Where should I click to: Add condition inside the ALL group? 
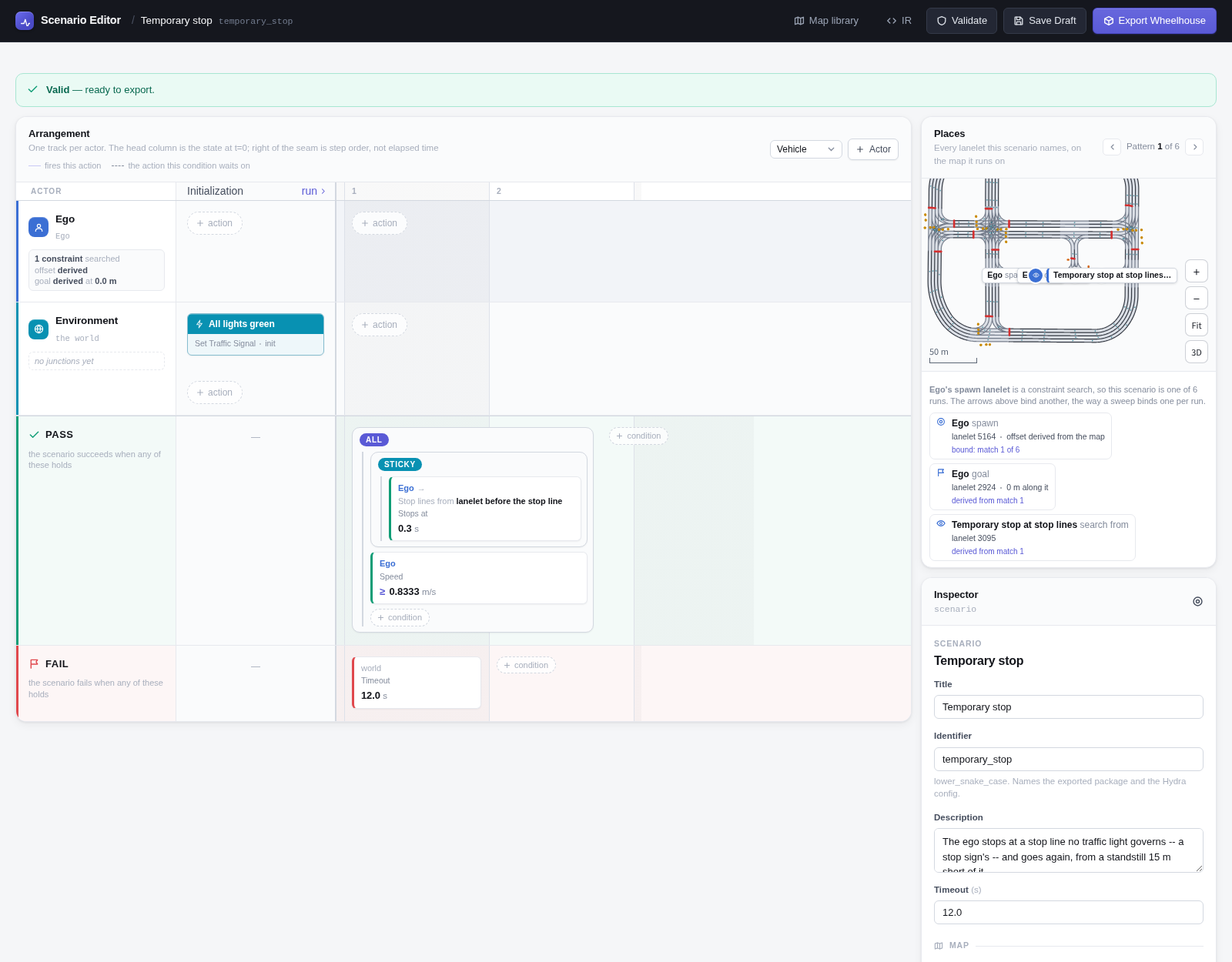click(400, 617)
